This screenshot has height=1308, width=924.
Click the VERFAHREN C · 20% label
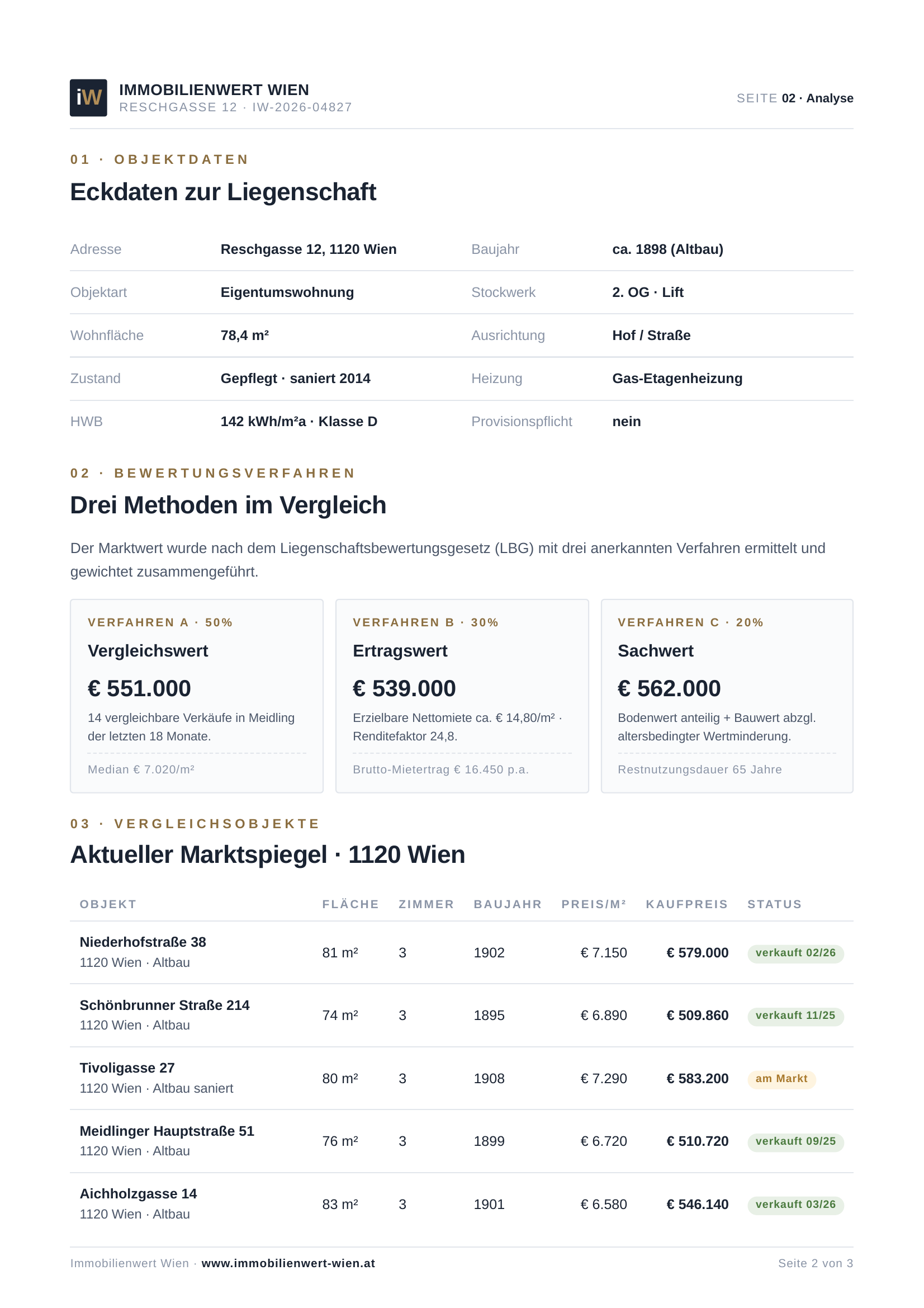[690, 622]
